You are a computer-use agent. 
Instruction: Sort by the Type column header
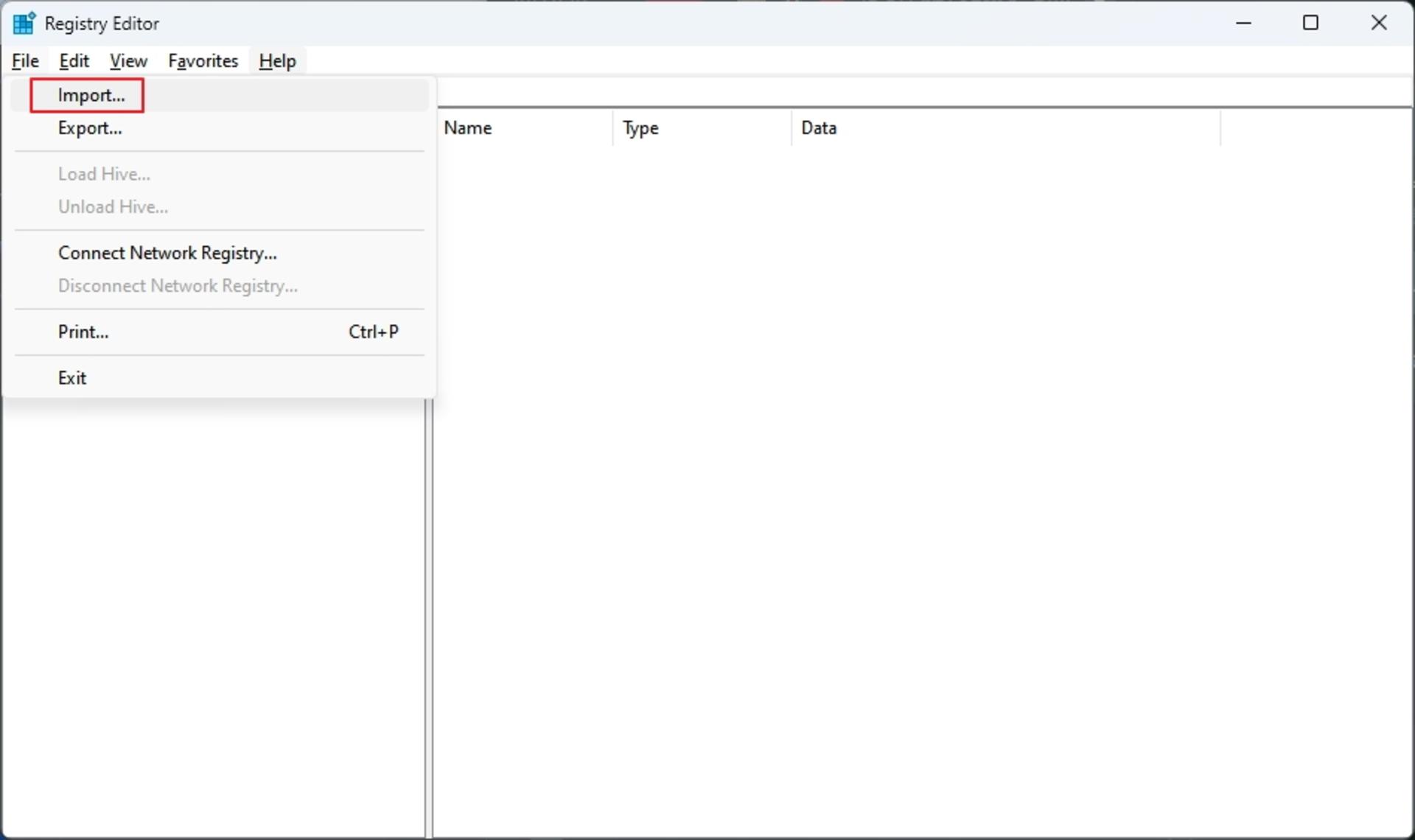tap(702, 128)
